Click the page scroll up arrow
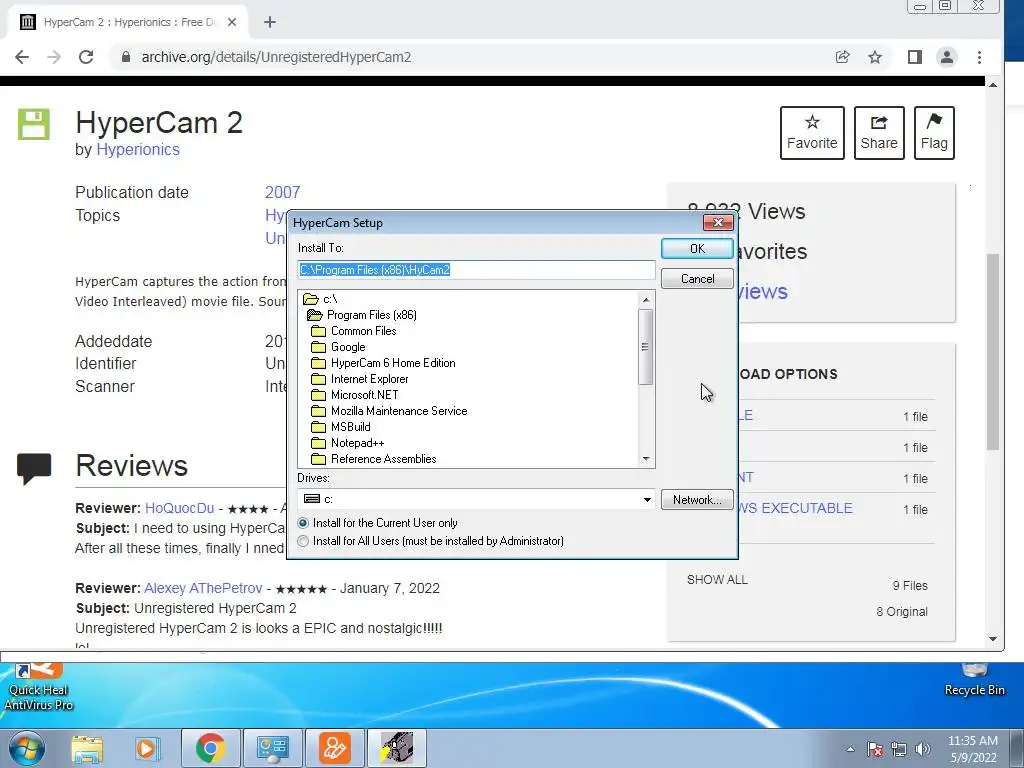 point(993,85)
